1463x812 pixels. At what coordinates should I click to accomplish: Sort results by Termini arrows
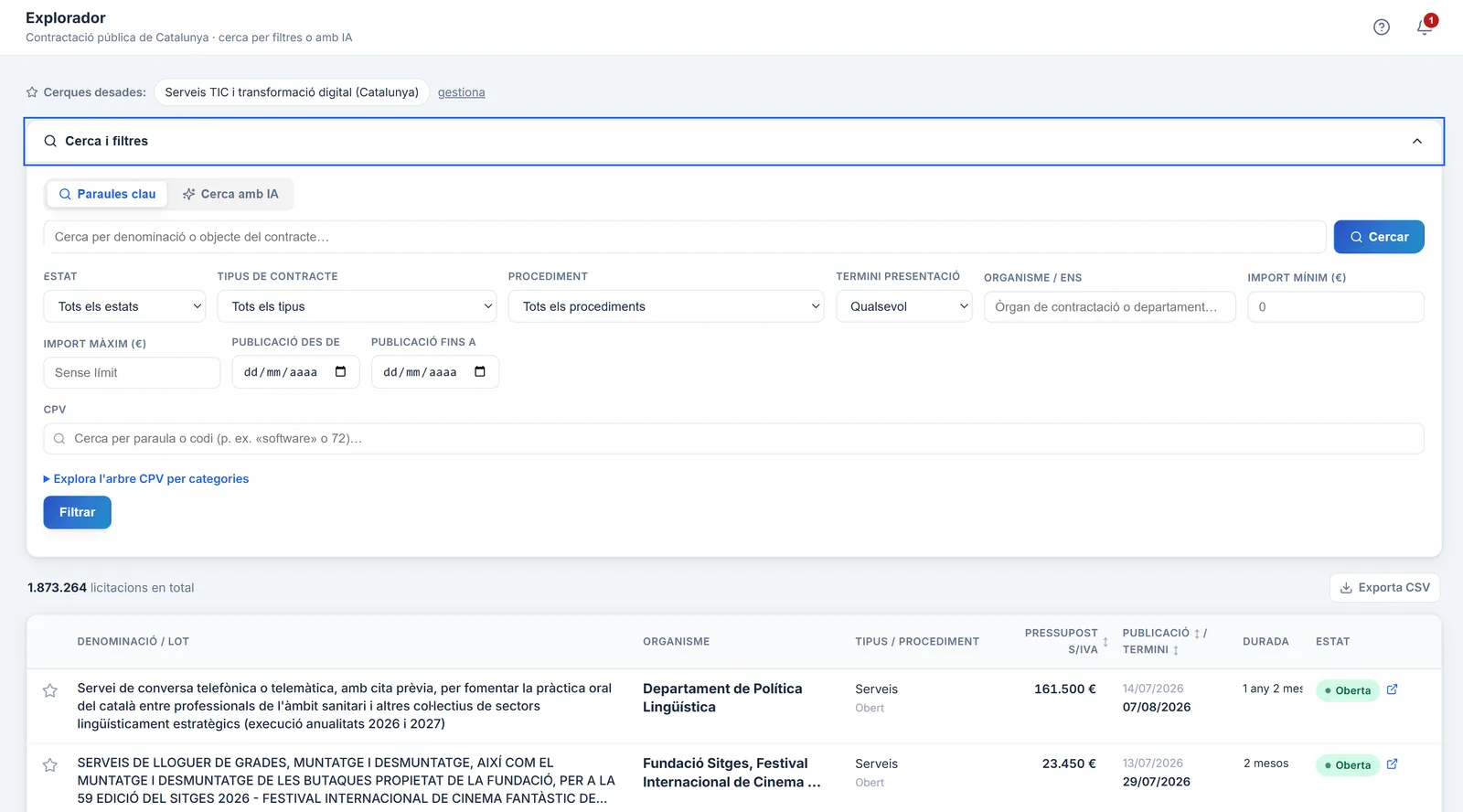pyautogui.click(x=1176, y=650)
